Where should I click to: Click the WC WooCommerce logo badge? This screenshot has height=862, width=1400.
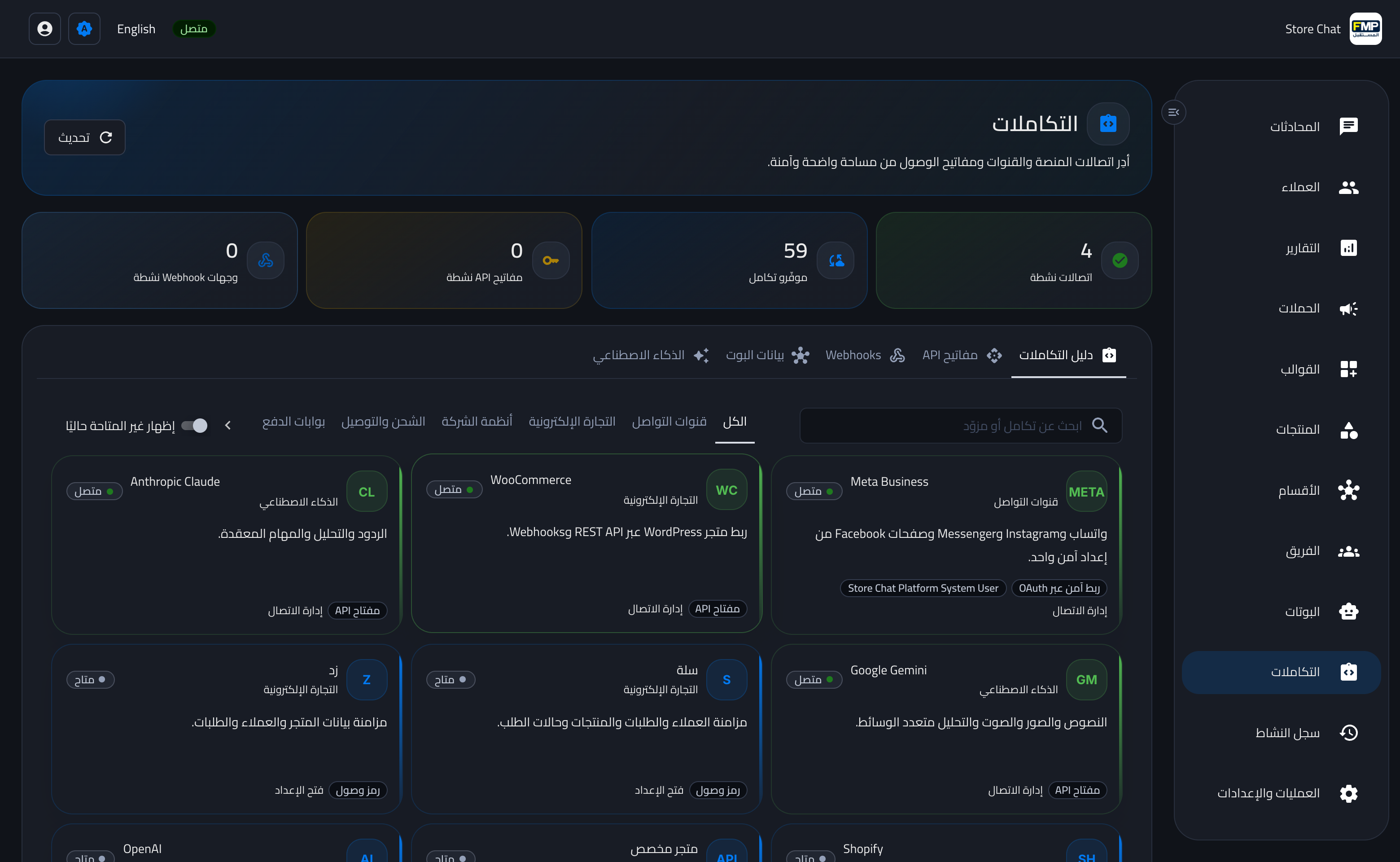pyautogui.click(x=726, y=490)
